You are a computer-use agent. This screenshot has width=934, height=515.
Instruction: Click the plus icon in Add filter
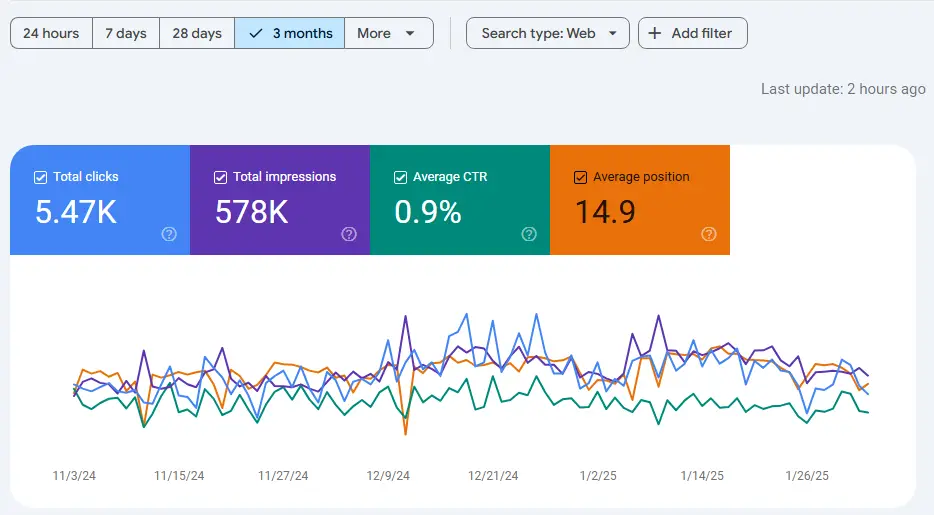655,33
